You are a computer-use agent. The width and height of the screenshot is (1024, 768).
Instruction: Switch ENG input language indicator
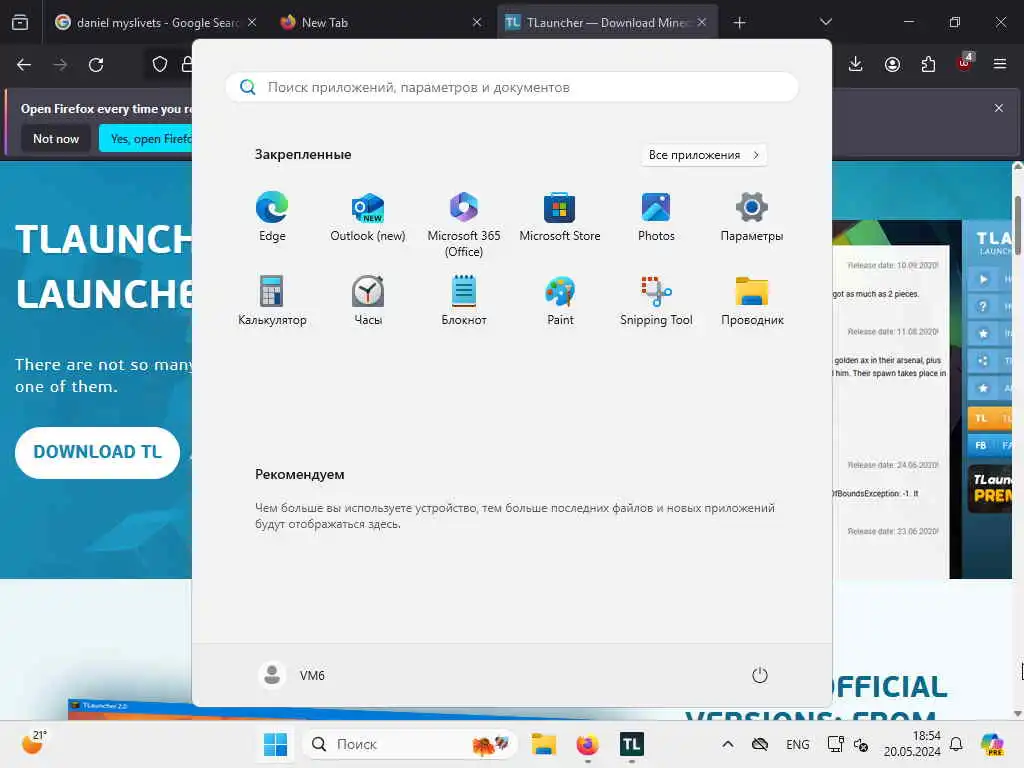point(797,744)
